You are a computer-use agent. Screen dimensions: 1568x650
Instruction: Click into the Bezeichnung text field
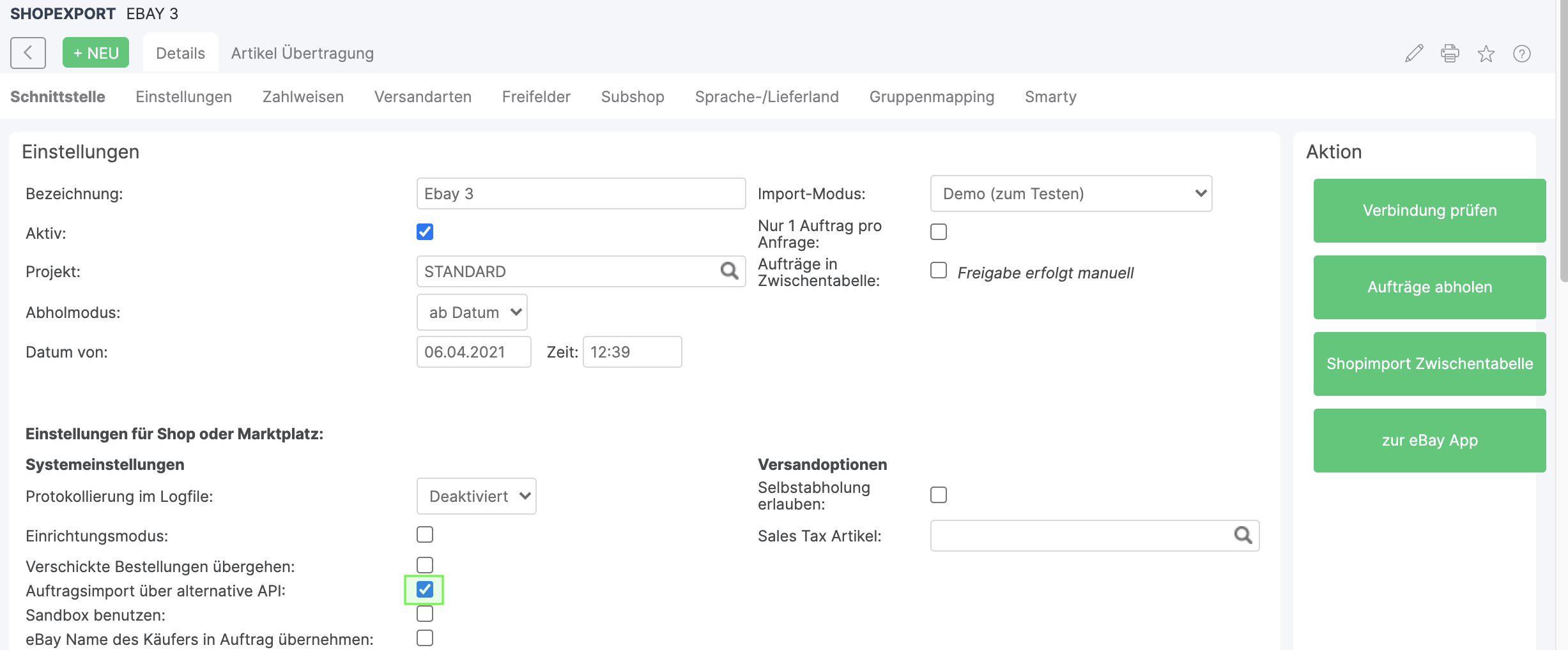(x=580, y=193)
